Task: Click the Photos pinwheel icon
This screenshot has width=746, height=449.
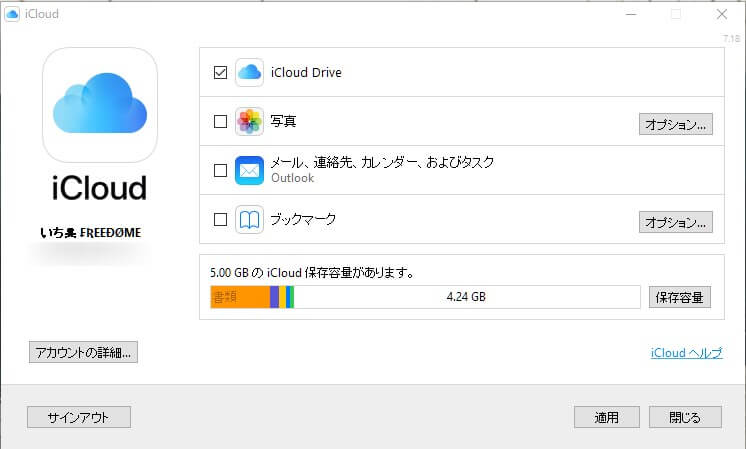Action: tap(249, 122)
